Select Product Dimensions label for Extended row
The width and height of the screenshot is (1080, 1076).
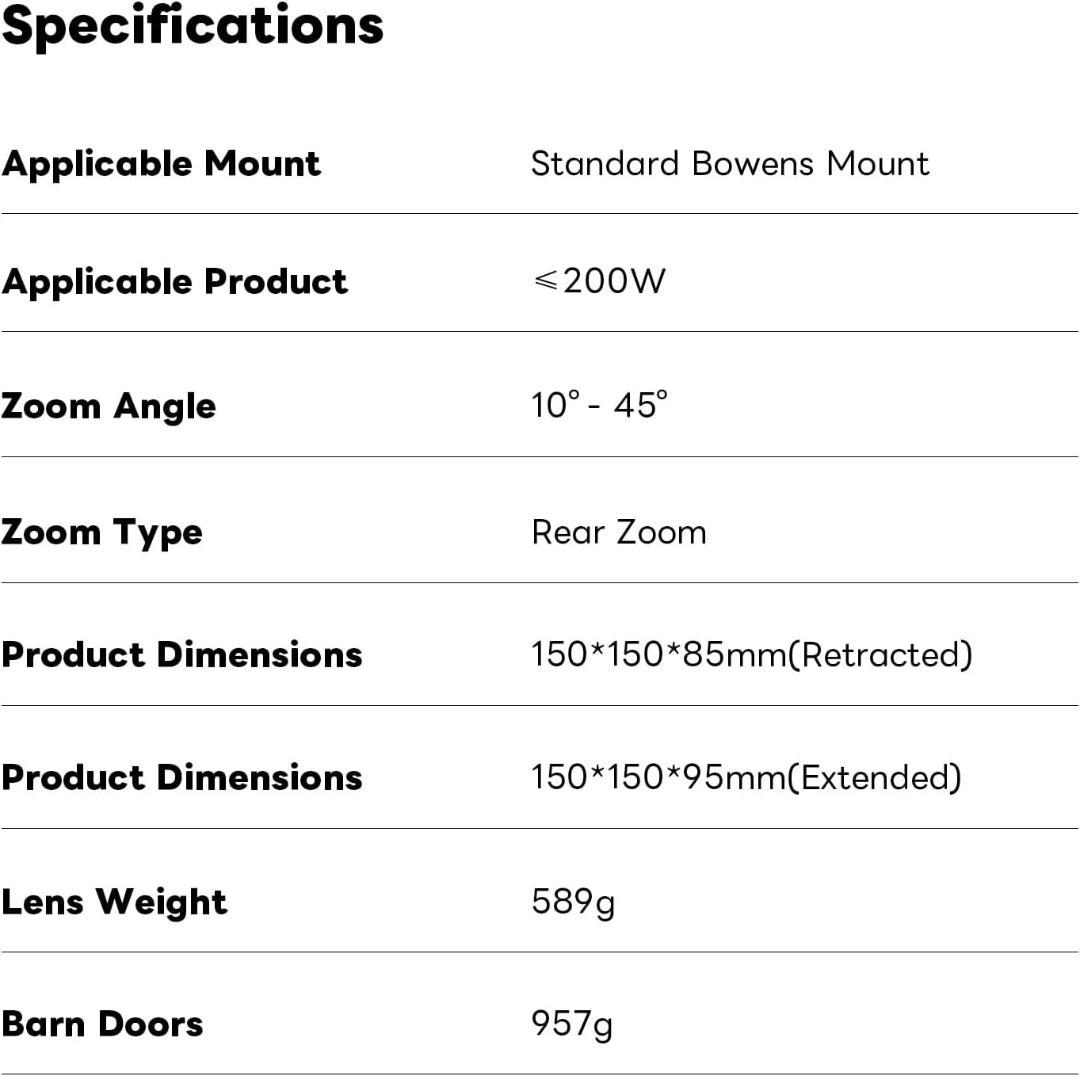(x=182, y=778)
